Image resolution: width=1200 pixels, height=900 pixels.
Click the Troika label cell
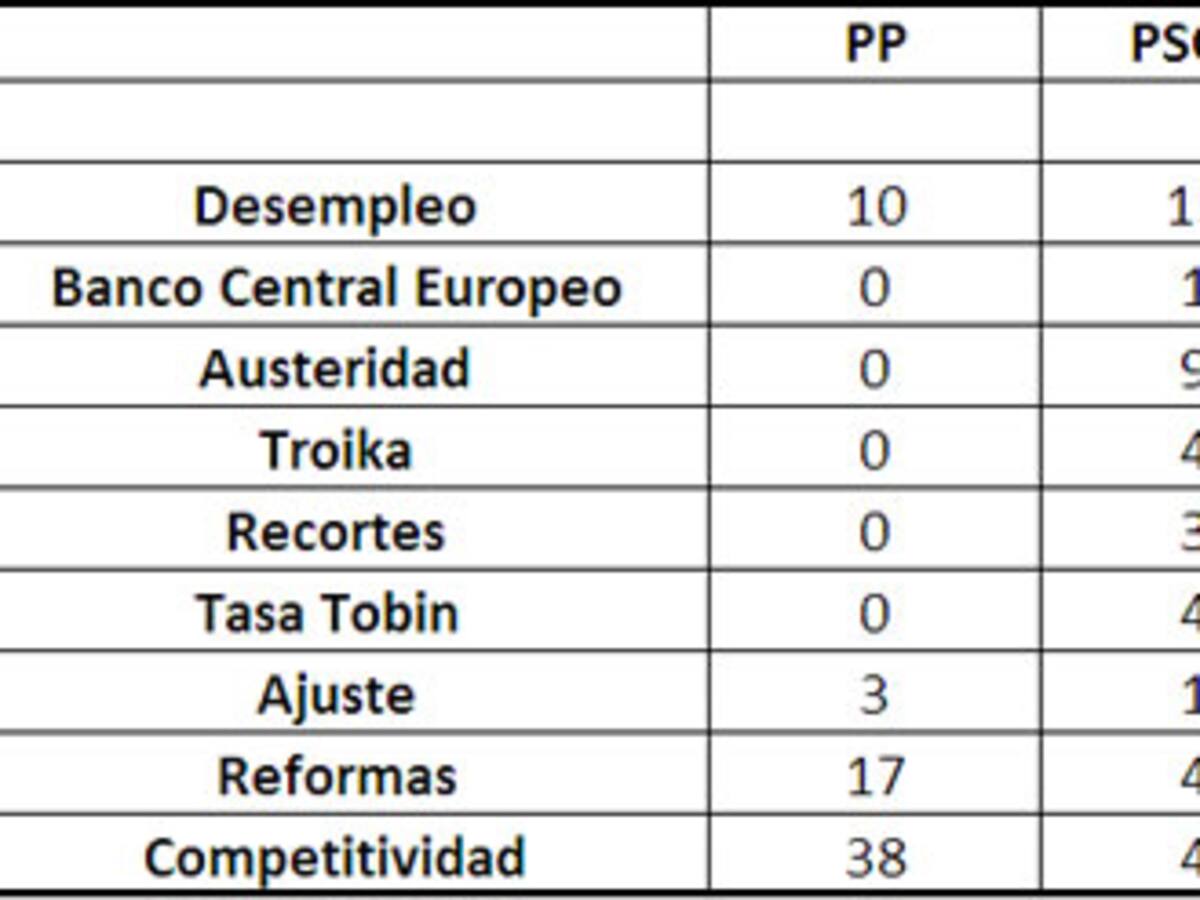[336, 450]
